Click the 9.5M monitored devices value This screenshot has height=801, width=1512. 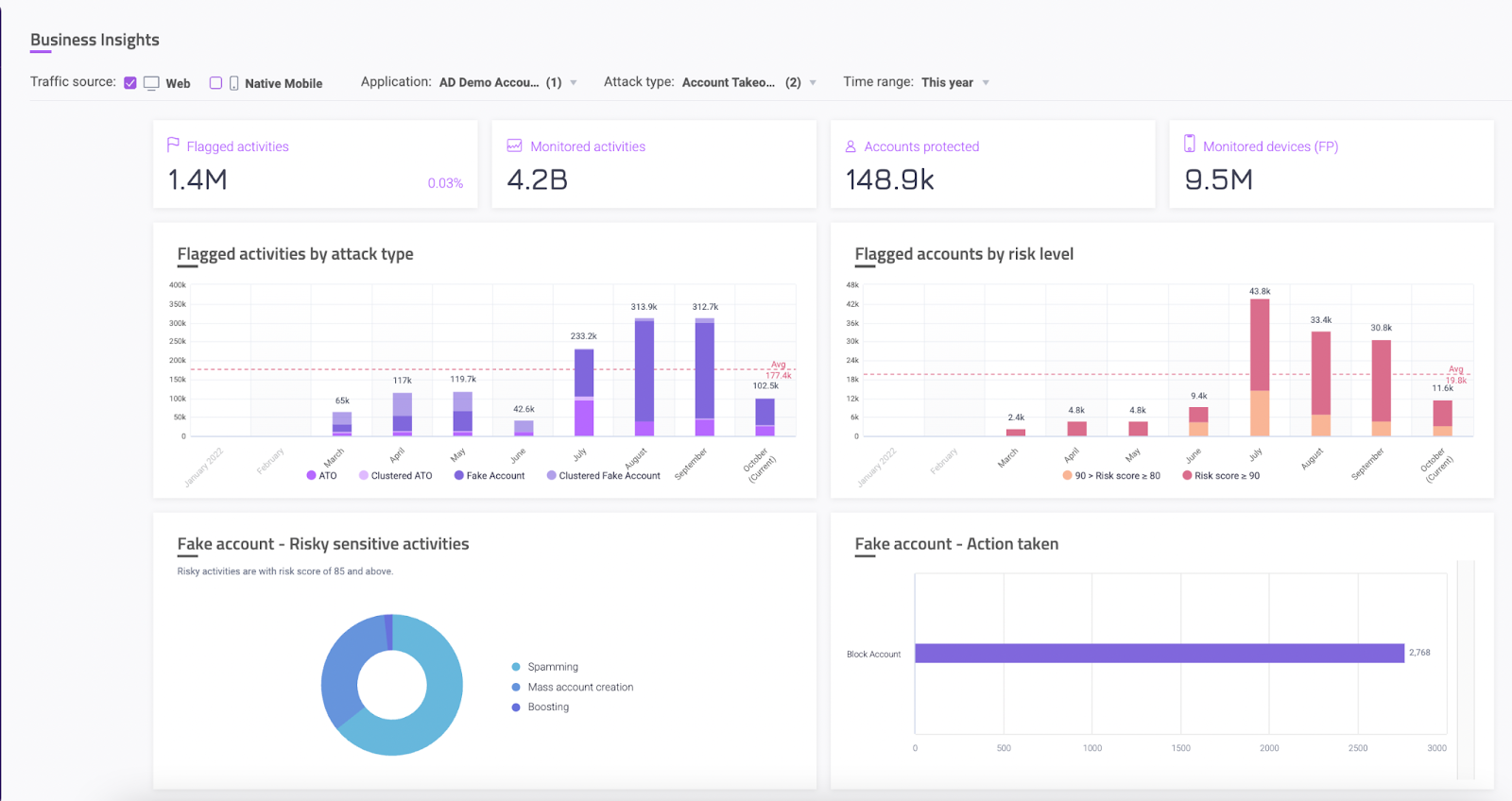(1219, 179)
